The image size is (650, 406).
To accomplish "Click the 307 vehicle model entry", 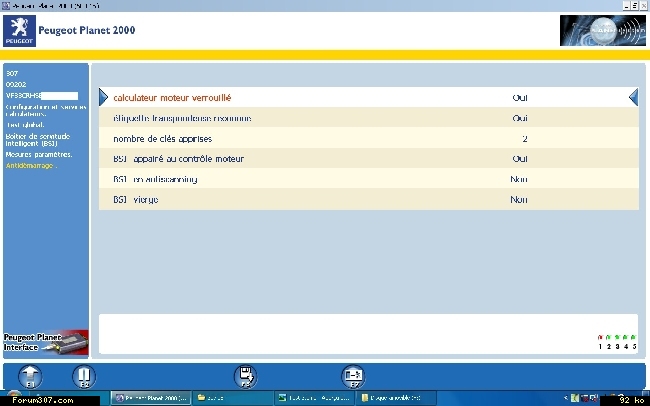I will 12,73.
